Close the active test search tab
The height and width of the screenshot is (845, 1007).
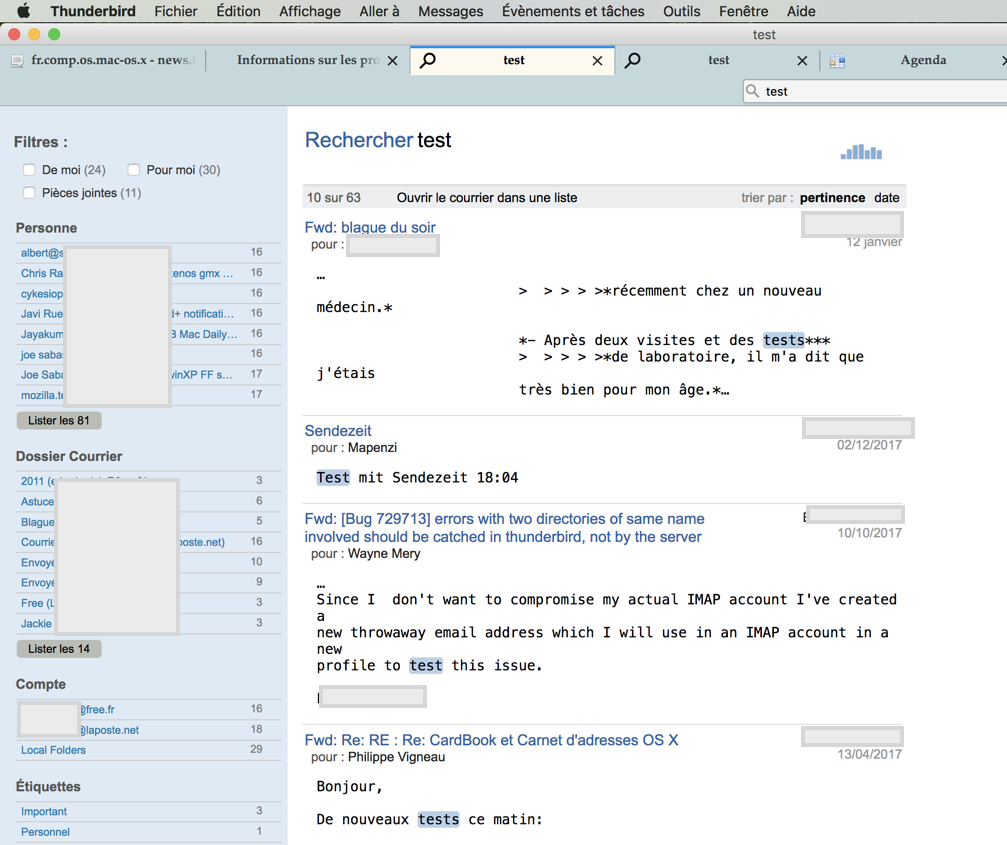(597, 61)
